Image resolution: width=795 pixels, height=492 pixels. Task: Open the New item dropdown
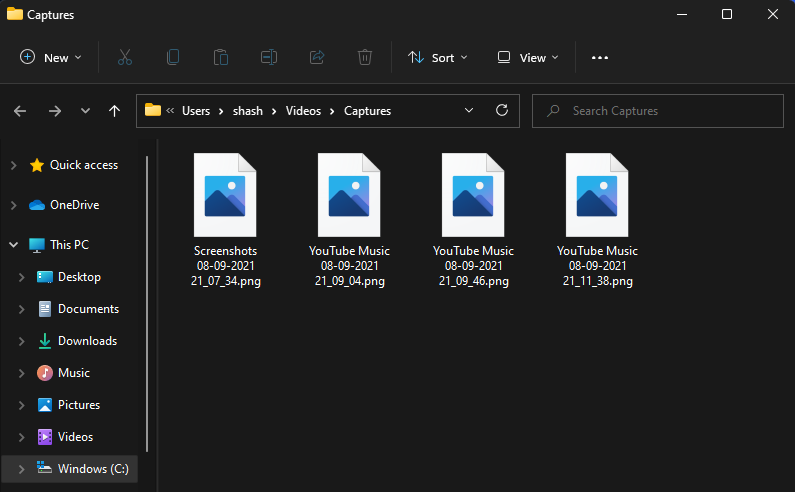pos(51,58)
